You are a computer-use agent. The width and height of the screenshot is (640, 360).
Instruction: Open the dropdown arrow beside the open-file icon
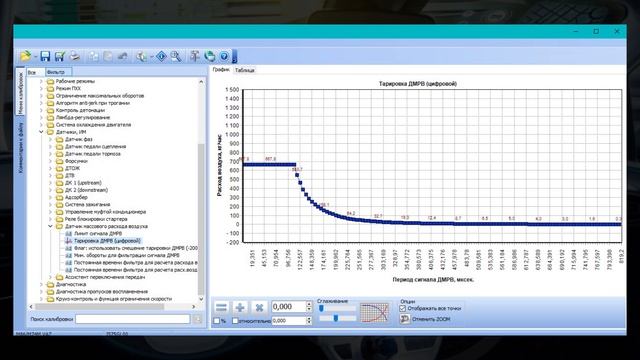(x=35, y=57)
